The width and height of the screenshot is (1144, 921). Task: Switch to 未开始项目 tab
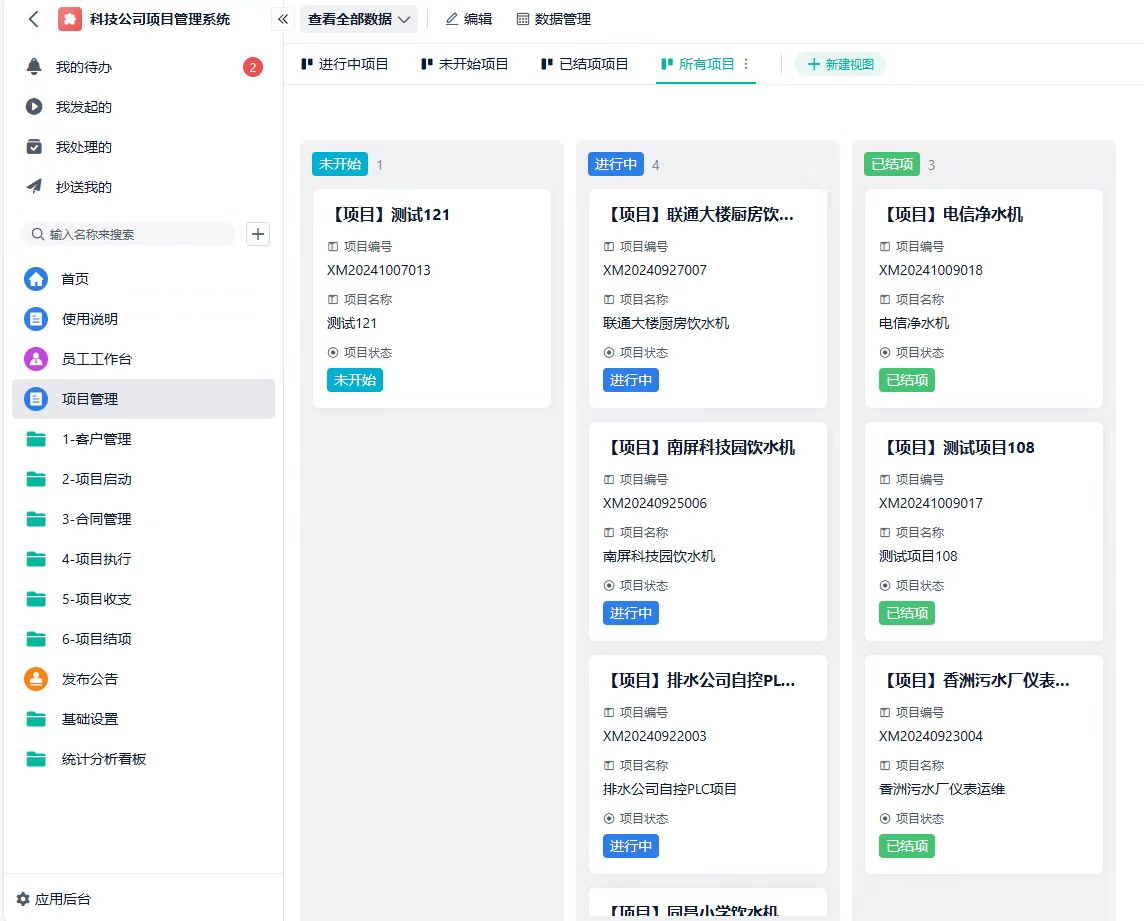tap(465, 64)
